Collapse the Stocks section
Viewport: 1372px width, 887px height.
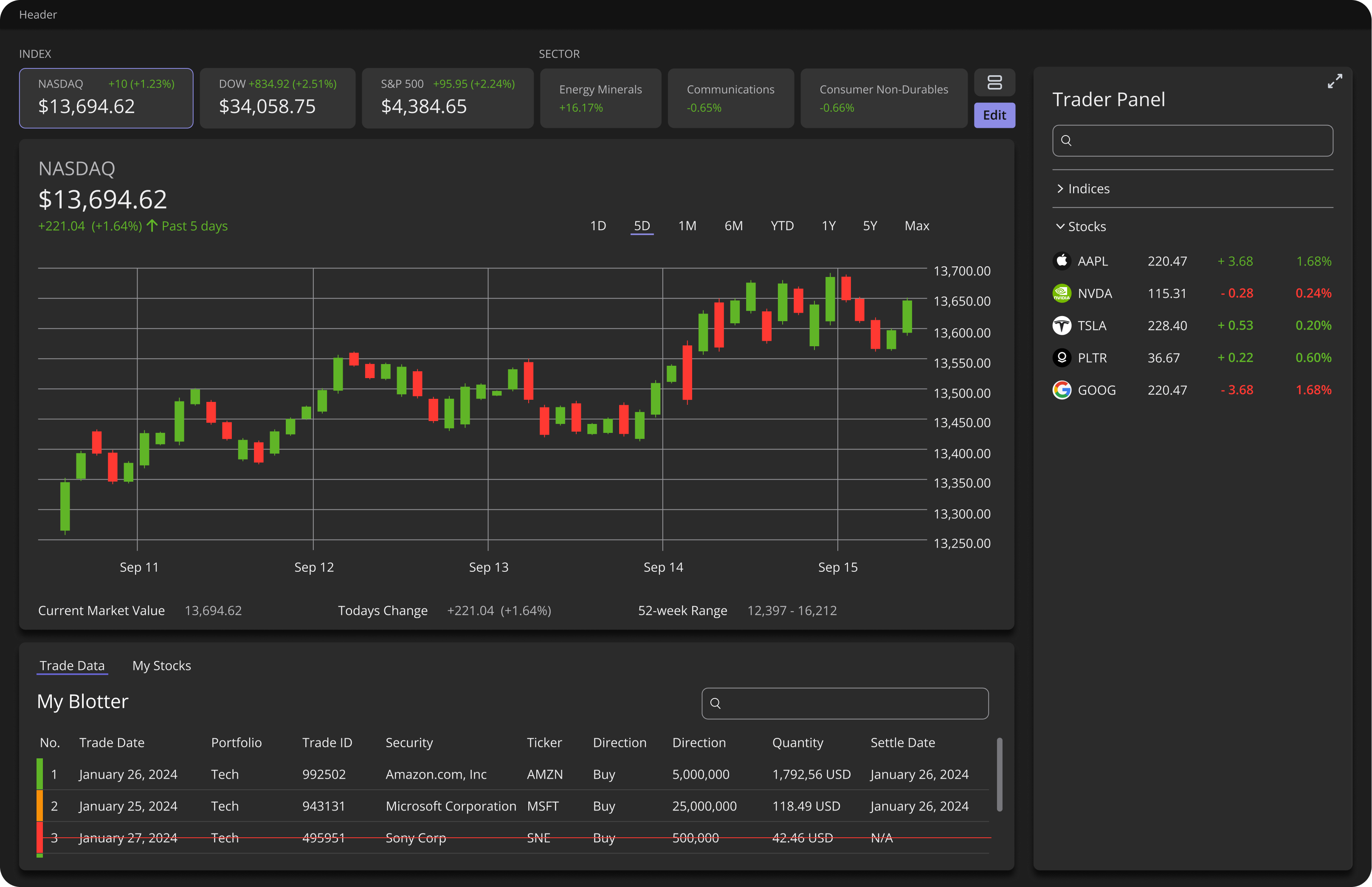tap(1081, 226)
